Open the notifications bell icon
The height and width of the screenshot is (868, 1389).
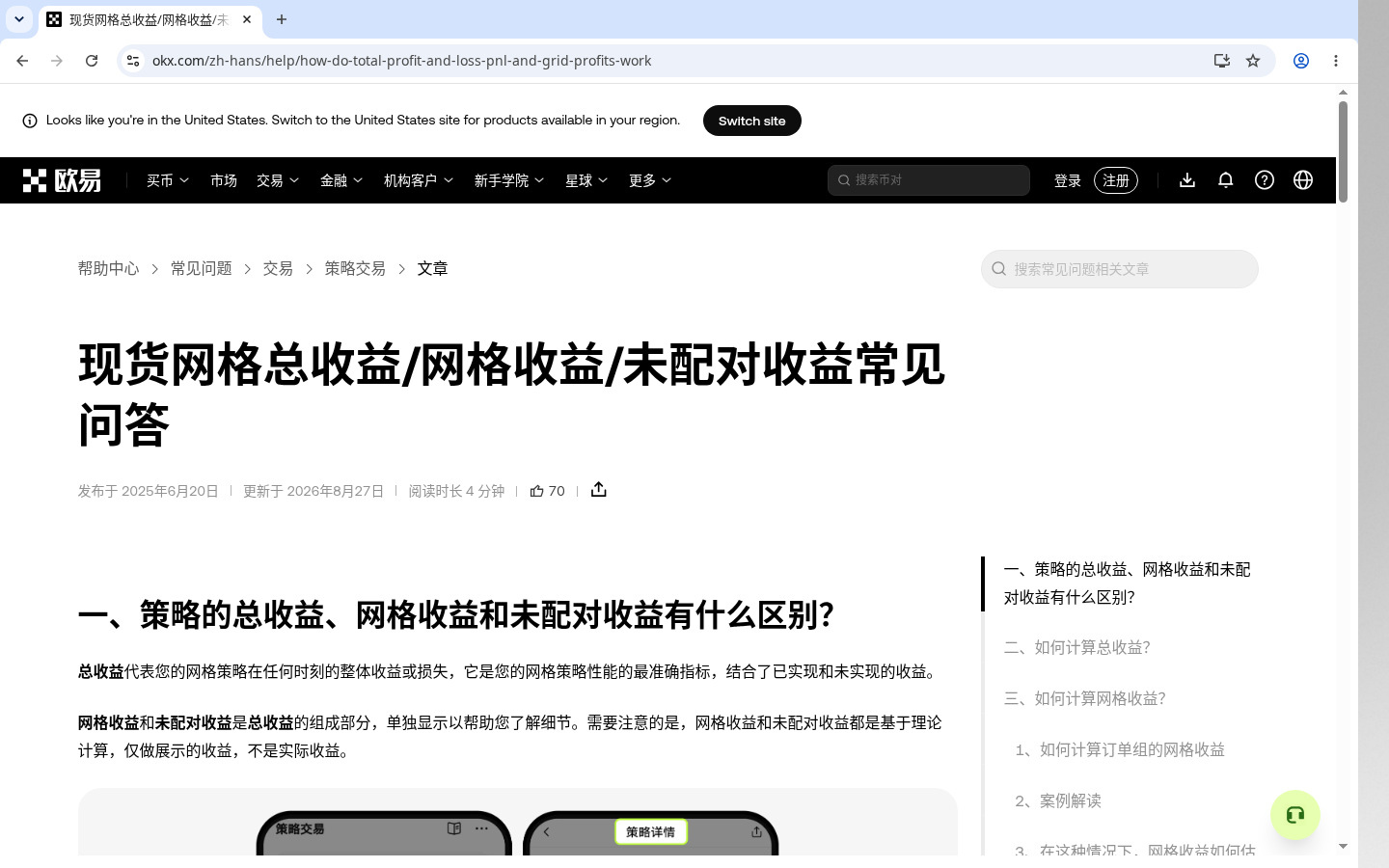click(x=1226, y=180)
